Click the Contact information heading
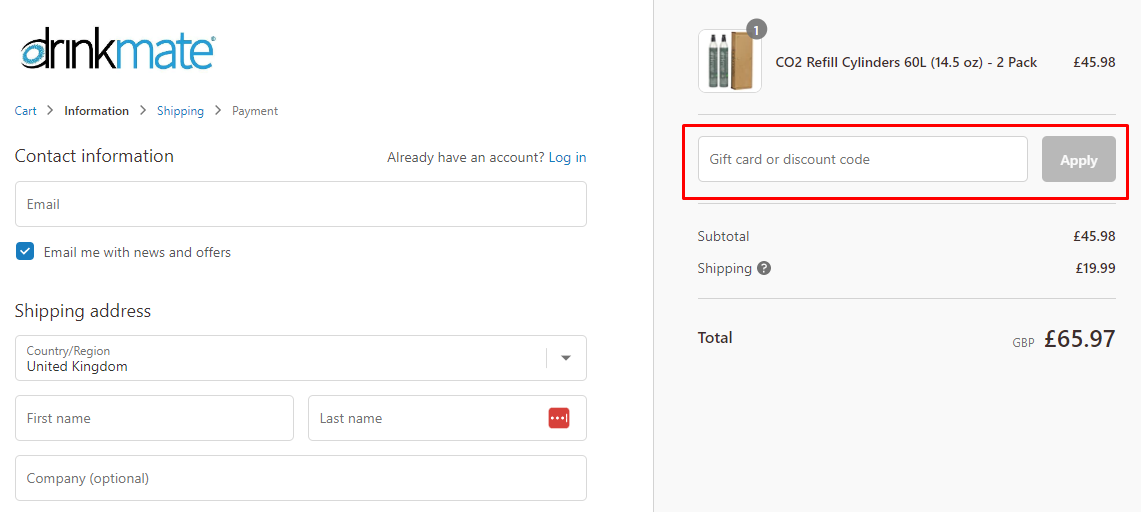The image size is (1141, 512). pos(94,156)
